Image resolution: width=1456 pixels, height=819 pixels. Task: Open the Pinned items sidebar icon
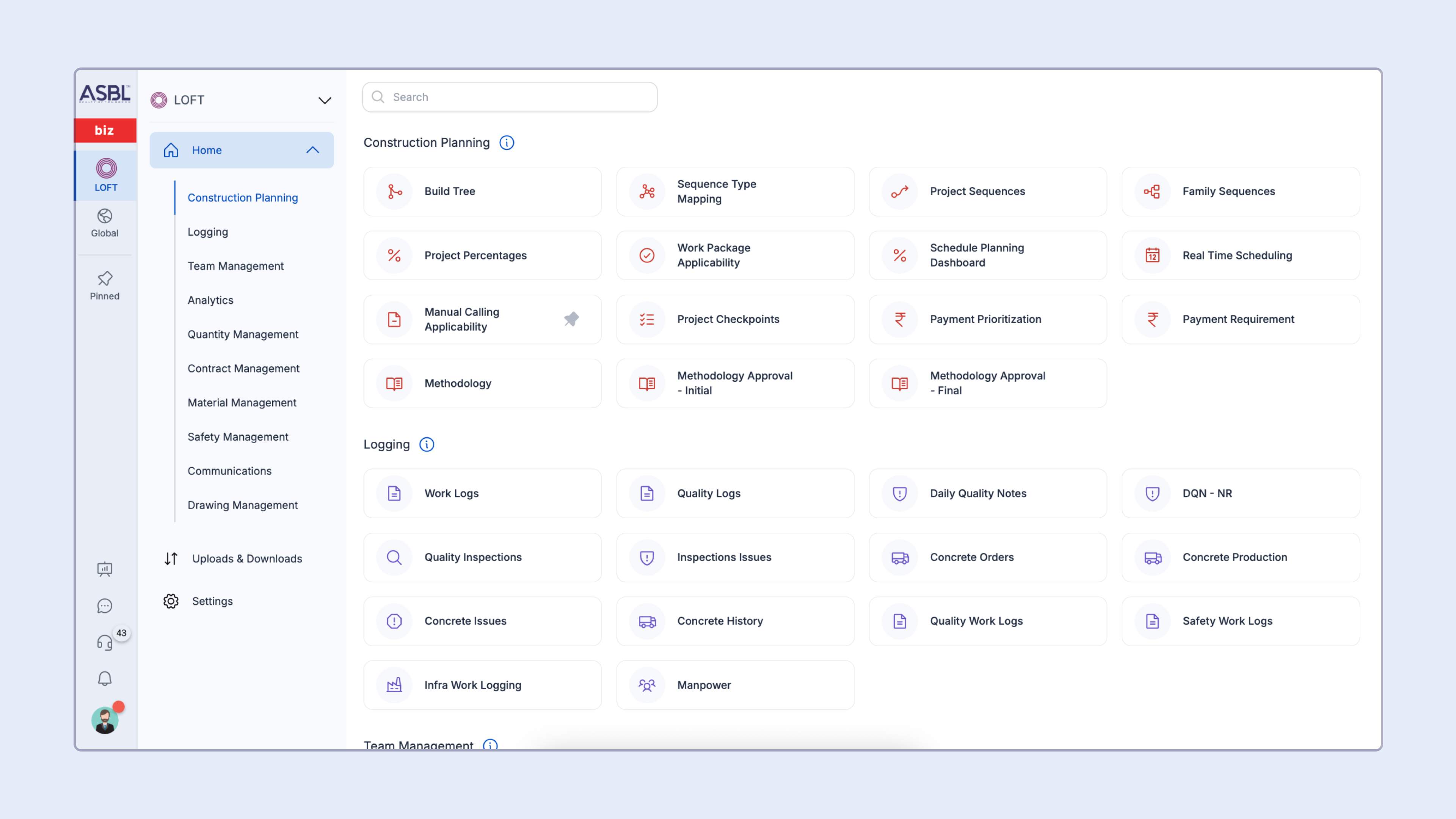(x=105, y=284)
